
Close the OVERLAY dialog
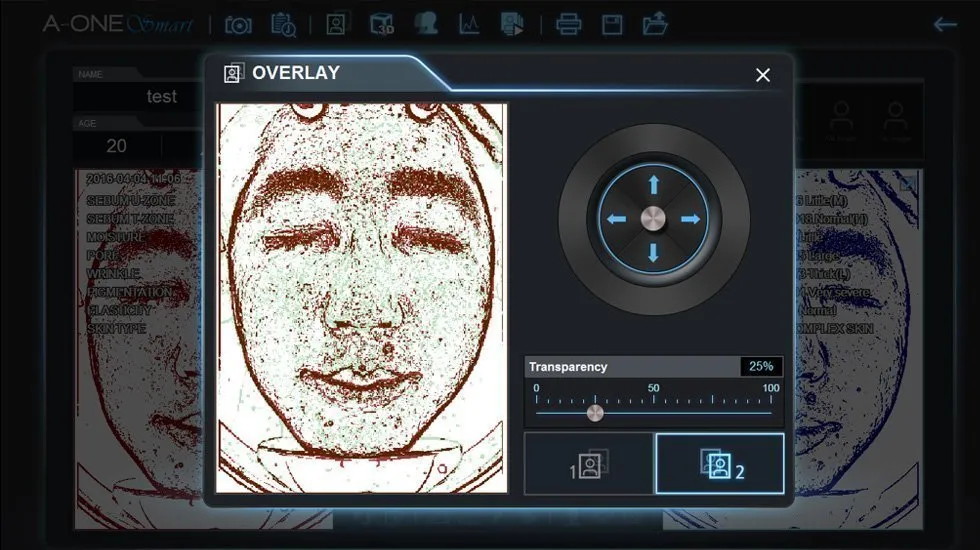763,75
